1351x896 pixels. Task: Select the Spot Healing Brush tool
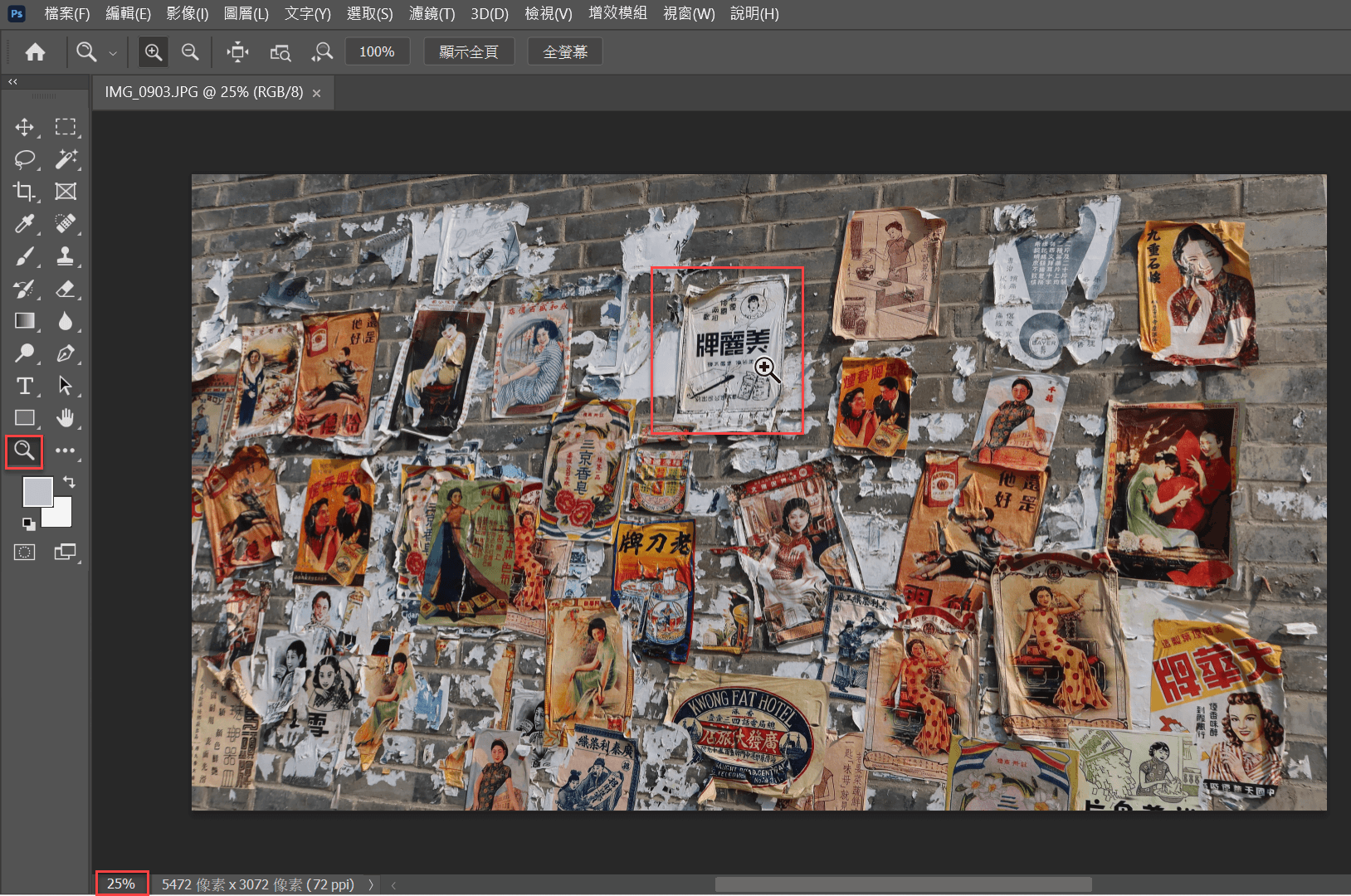click(x=66, y=224)
